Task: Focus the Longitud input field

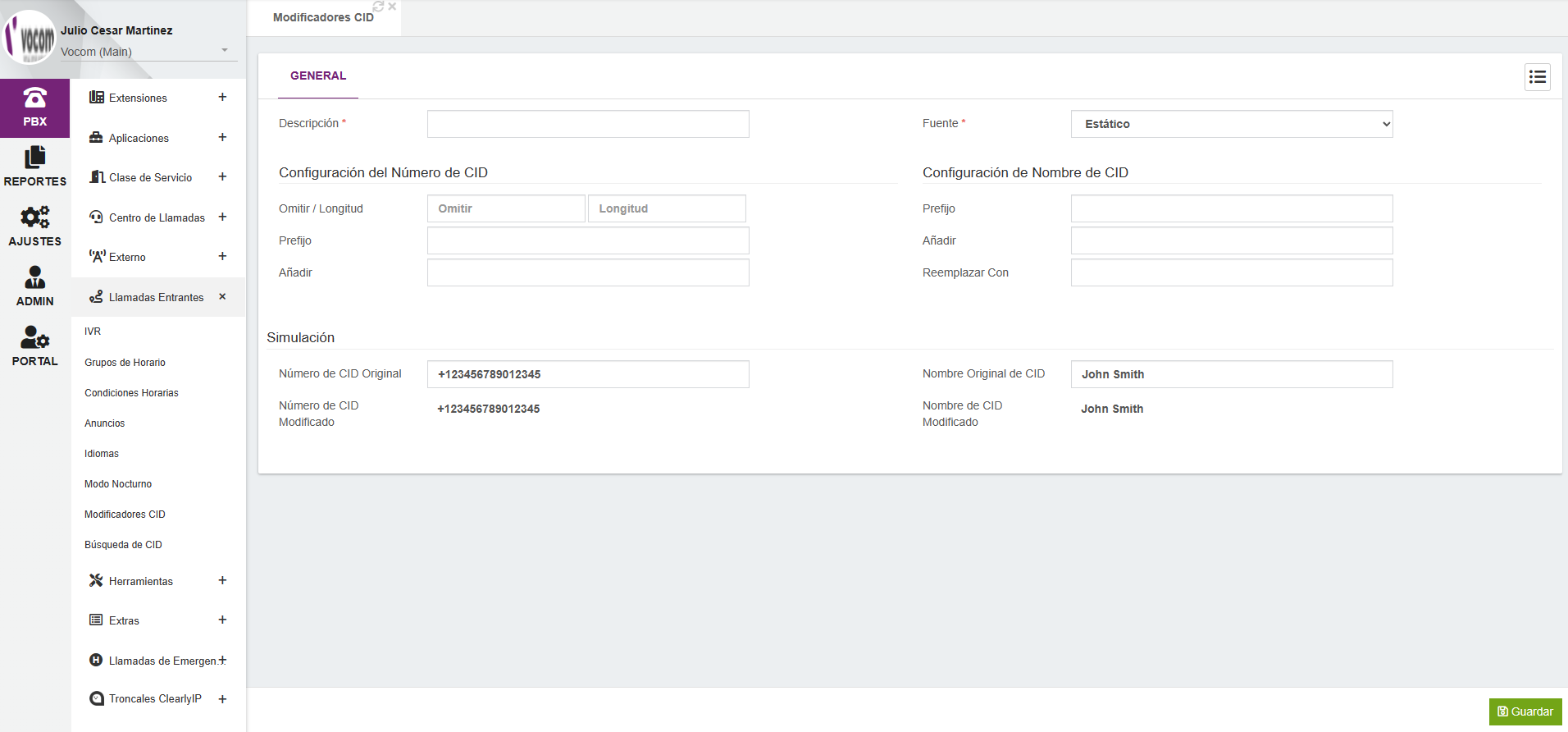Action: point(667,208)
